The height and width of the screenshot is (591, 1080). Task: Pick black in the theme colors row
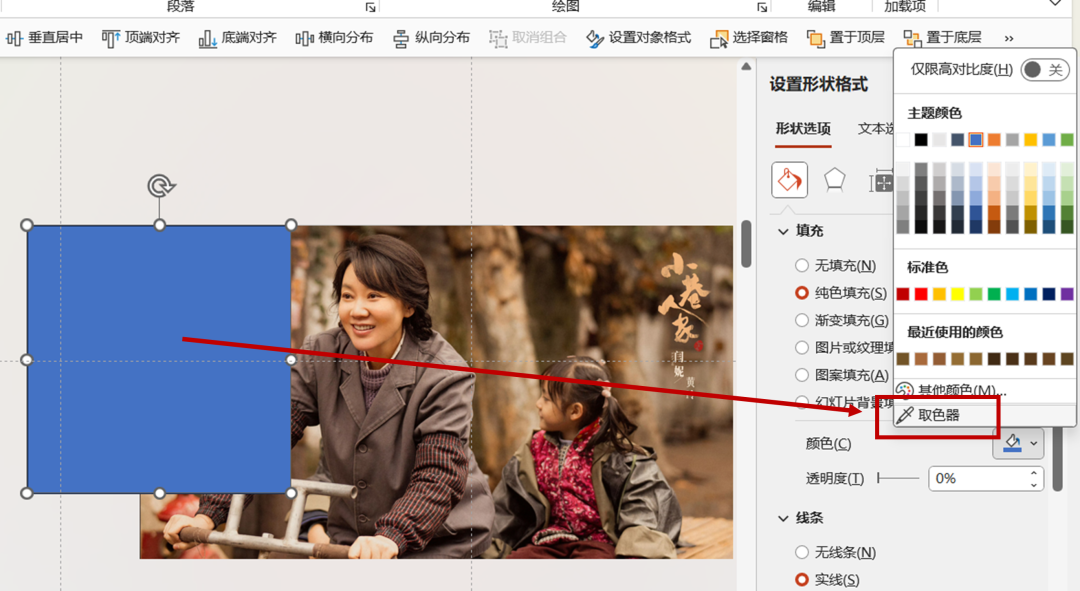pos(921,140)
